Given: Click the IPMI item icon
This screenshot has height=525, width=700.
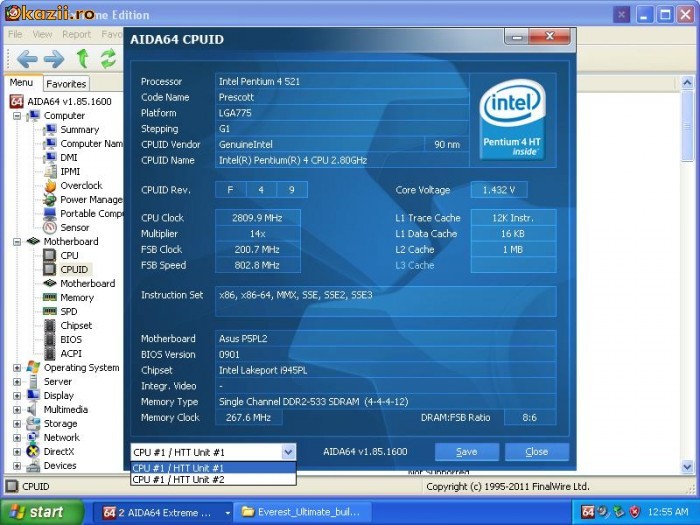Looking at the screenshot, I should pyautogui.click(x=51, y=171).
